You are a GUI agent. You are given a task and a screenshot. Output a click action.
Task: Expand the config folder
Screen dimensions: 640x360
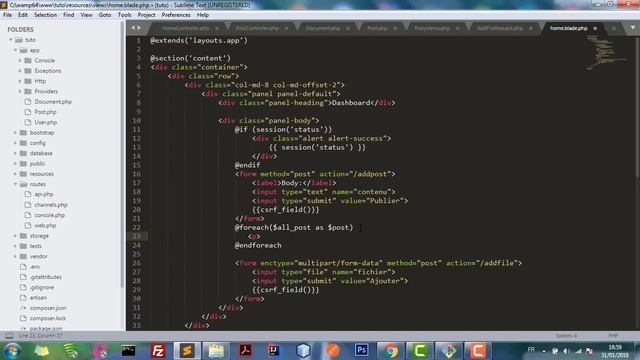15,143
